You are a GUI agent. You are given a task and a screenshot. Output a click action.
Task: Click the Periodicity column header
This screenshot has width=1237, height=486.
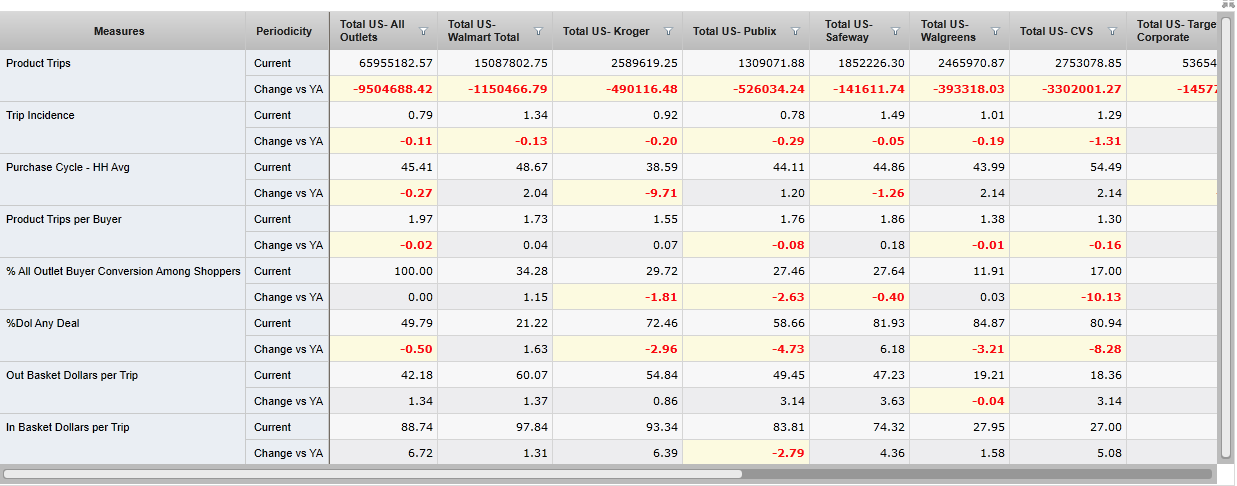pos(284,31)
